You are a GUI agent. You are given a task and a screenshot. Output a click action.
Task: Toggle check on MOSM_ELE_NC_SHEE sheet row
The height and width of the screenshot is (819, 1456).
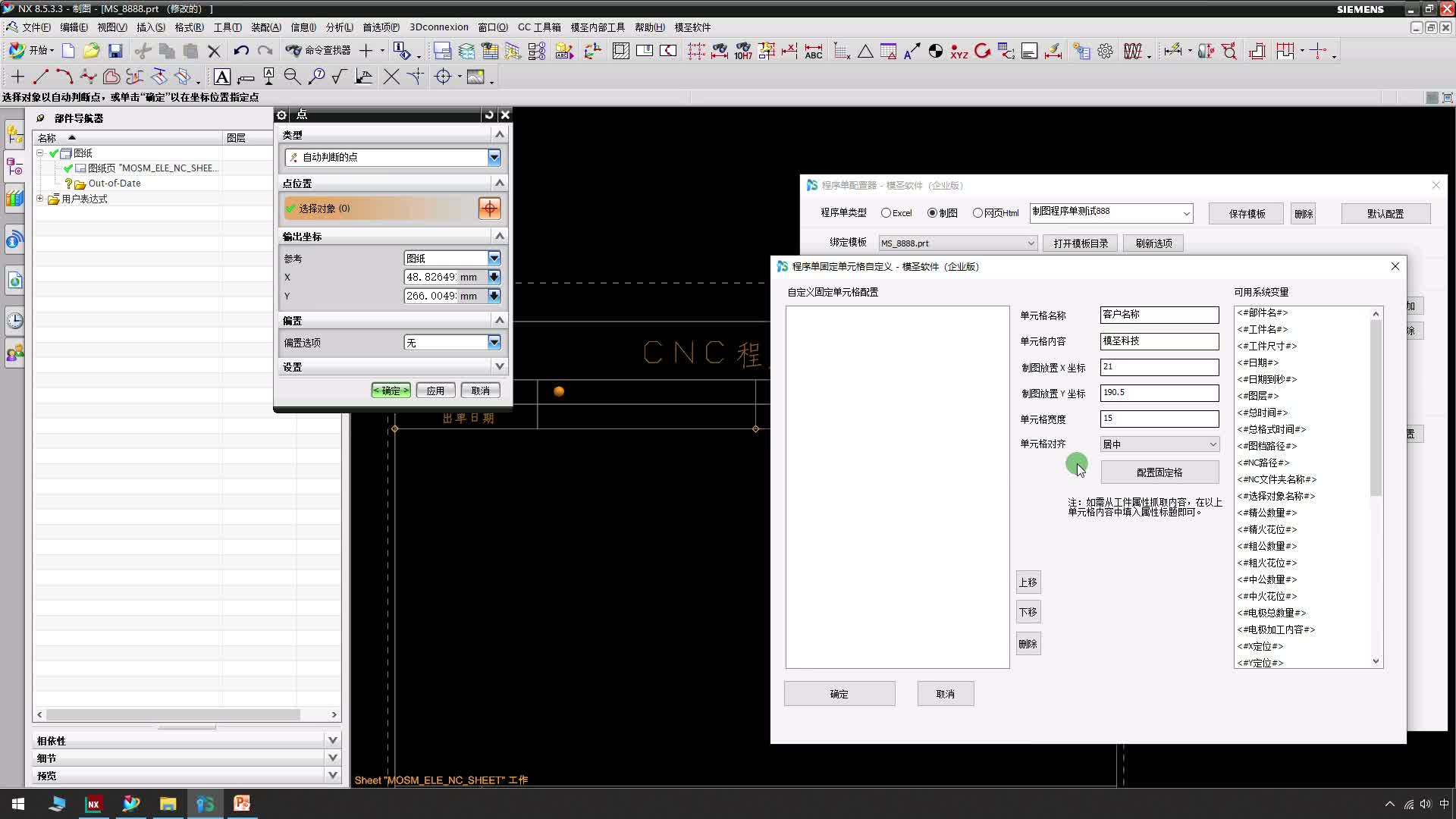[x=68, y=168]
